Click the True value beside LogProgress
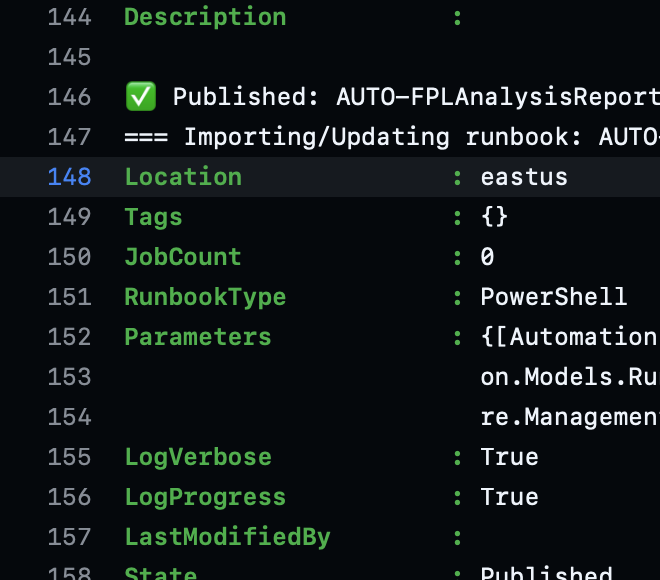 (509, 497)
